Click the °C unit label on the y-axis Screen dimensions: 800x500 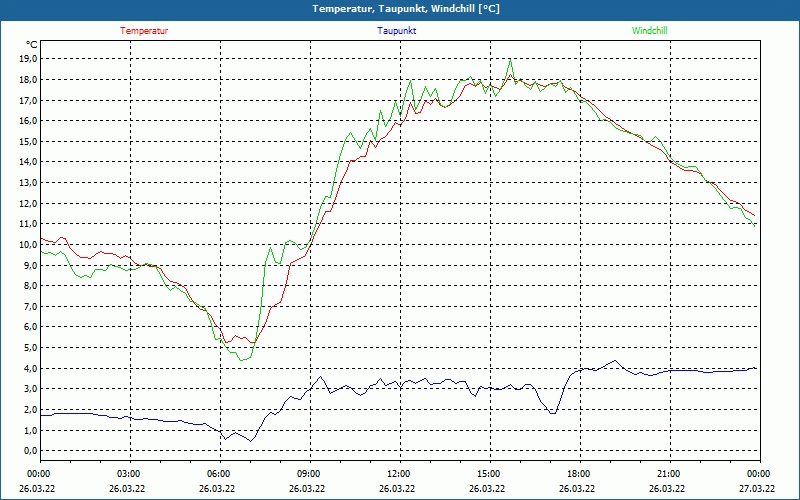click(31, 44)
